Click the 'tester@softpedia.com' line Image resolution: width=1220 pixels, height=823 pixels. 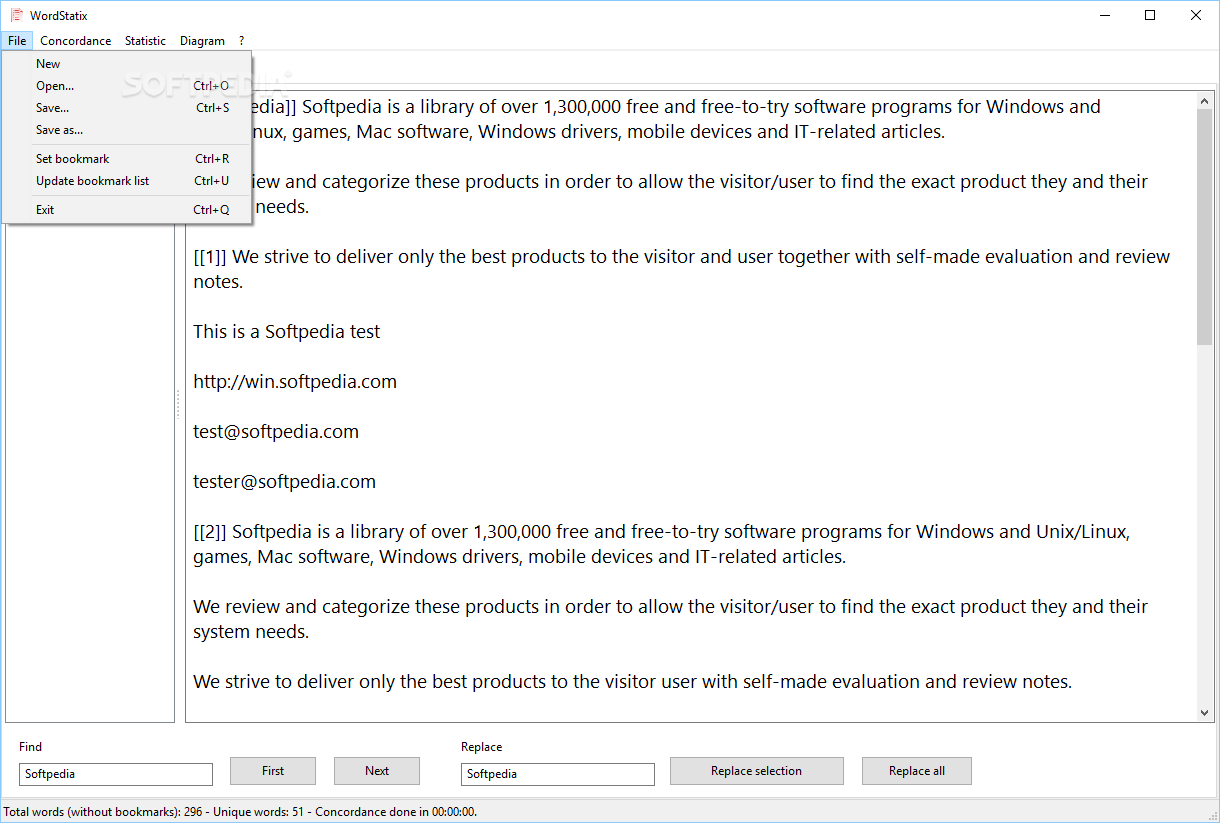285,482
